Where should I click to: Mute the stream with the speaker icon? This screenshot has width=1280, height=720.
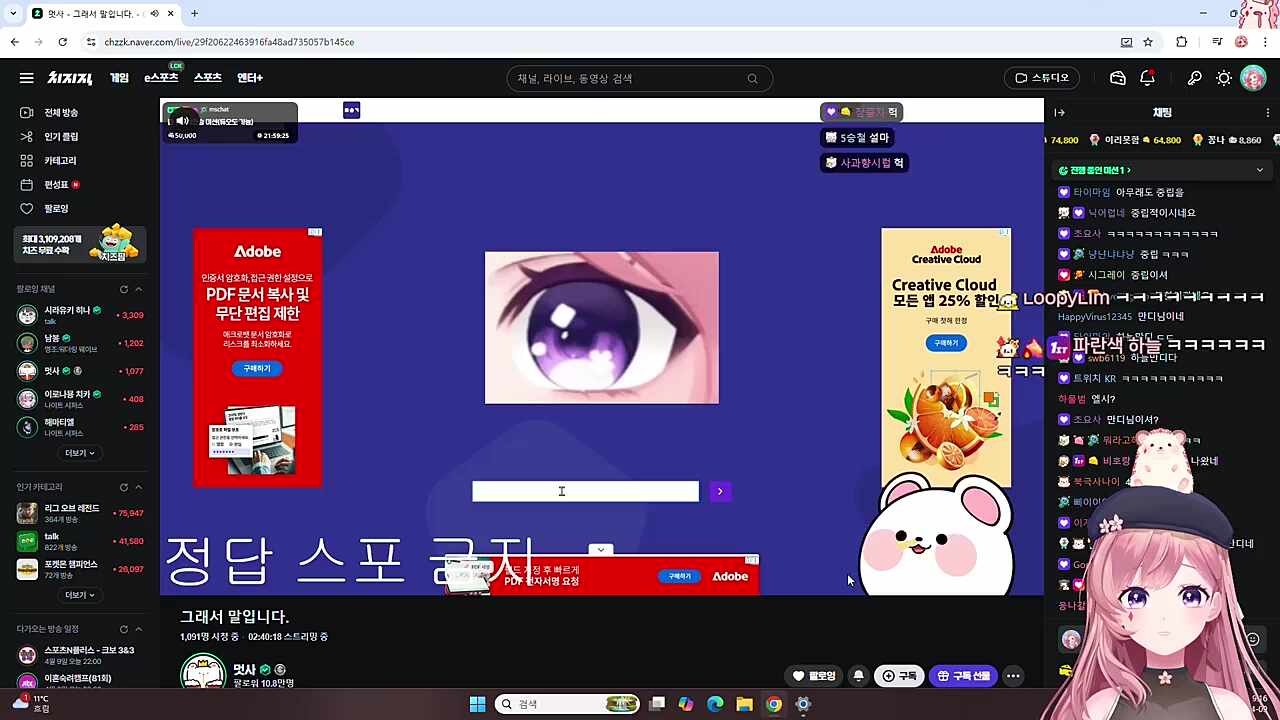182,121
